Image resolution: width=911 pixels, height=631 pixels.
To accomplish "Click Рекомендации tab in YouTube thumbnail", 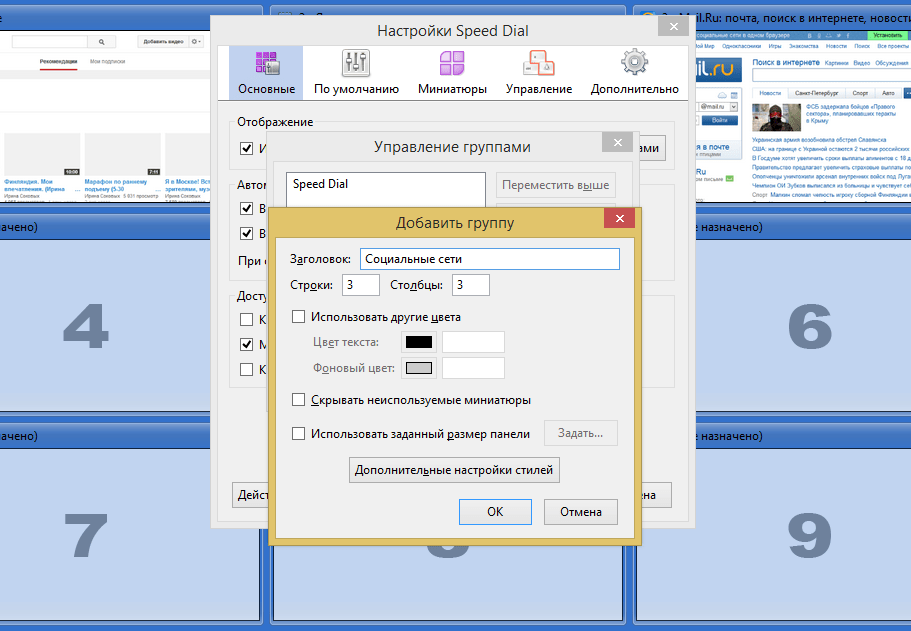I will 58,62.
